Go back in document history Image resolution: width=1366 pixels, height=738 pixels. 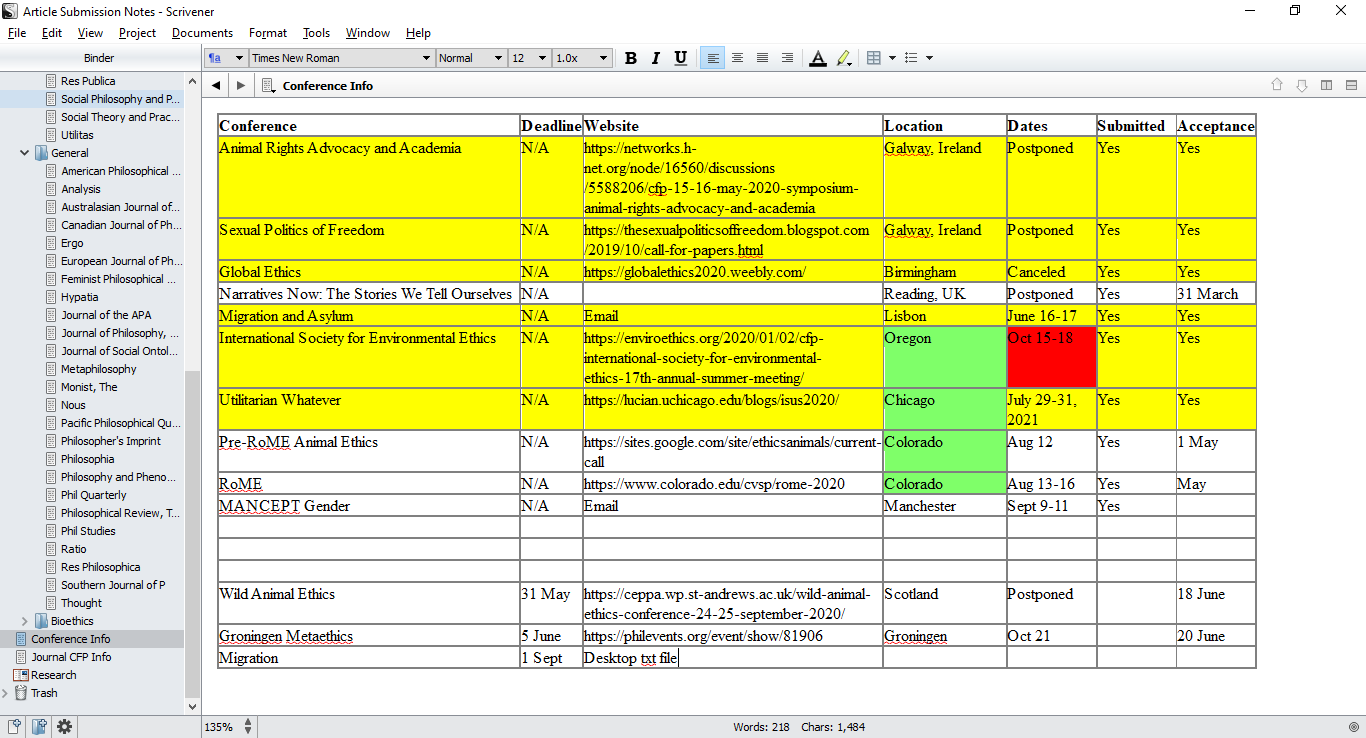(216, 86)
